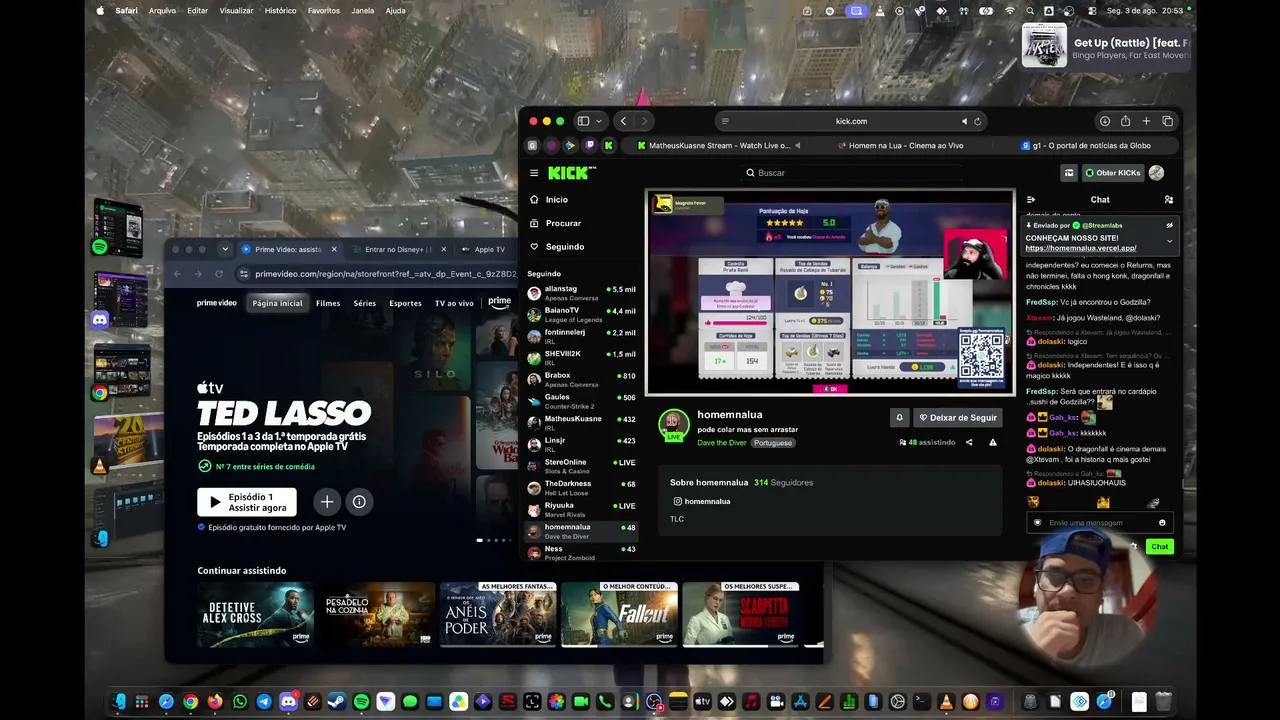The height and width of the screenshot is (720, 1280).
Task: Open Os Anéis de Poder thumbnail
Action: 498,615
